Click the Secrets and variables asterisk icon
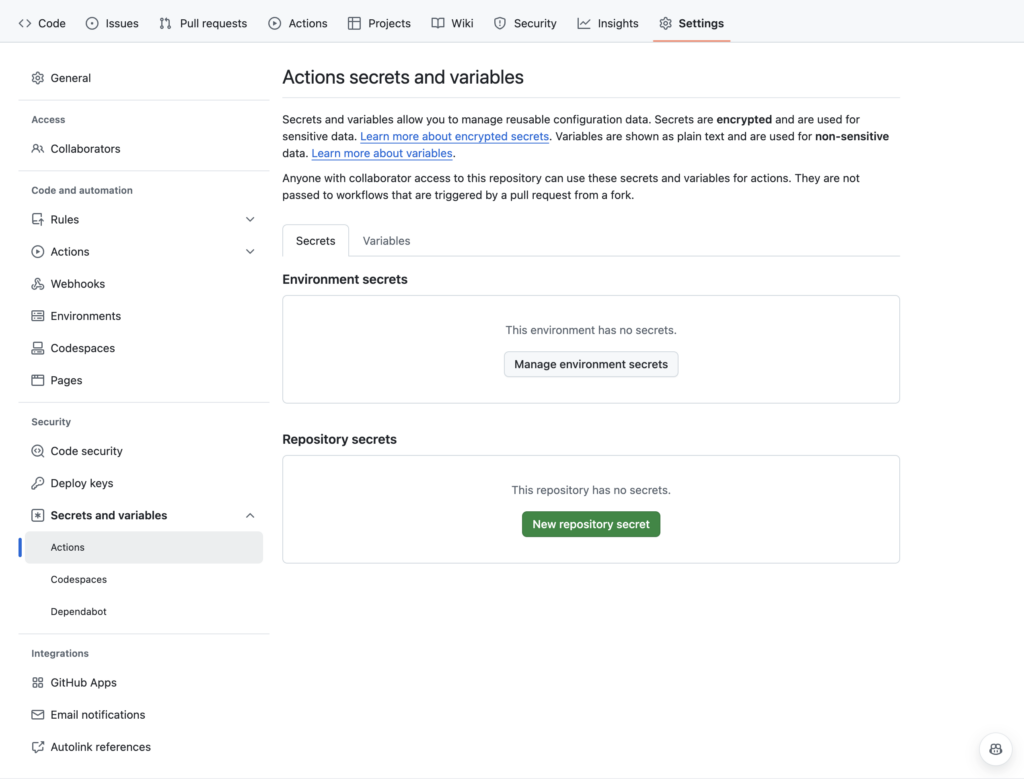This screenshot has height=779, width=1024. 38,515
